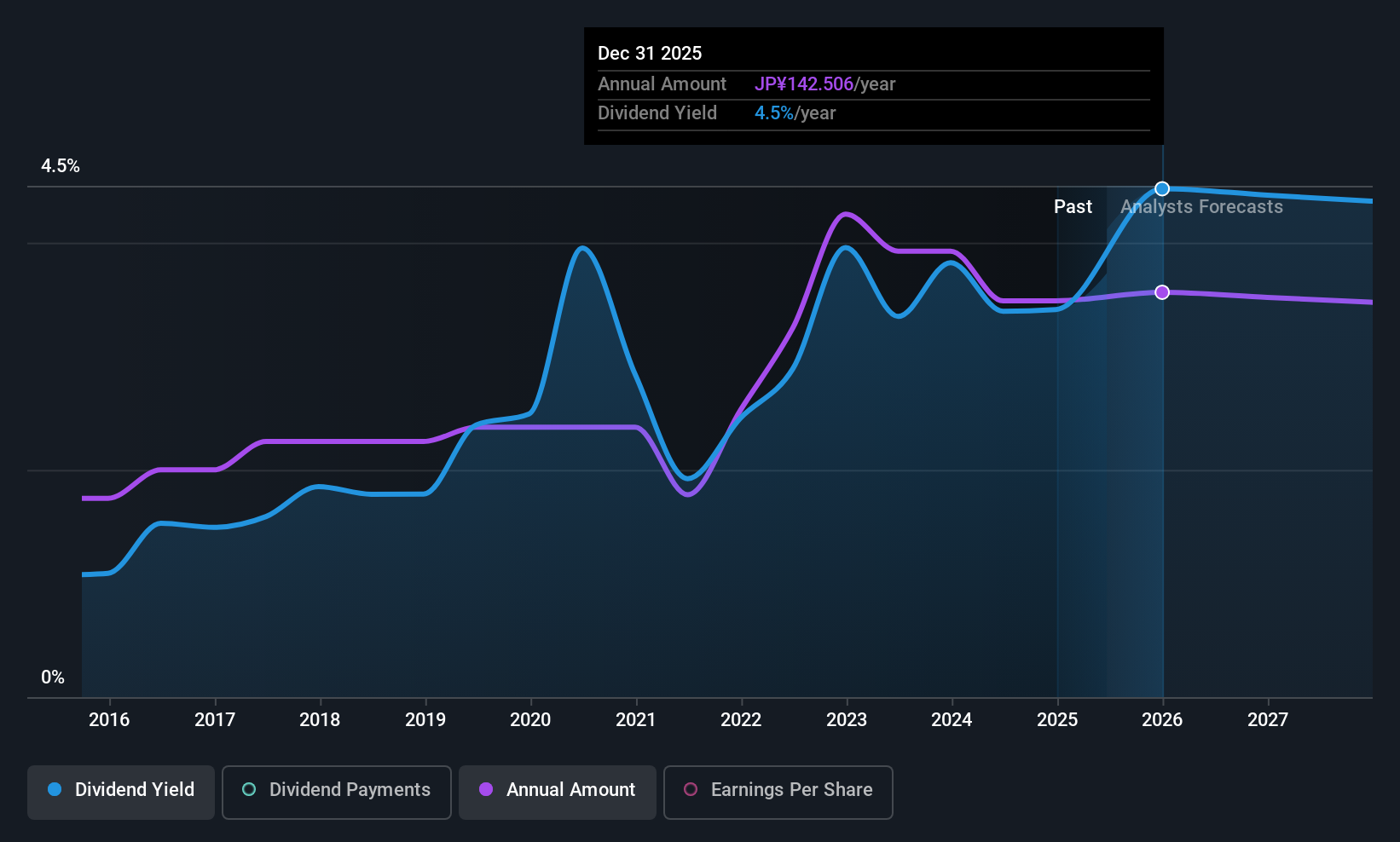Click the 2016 x-axis label

109,719
